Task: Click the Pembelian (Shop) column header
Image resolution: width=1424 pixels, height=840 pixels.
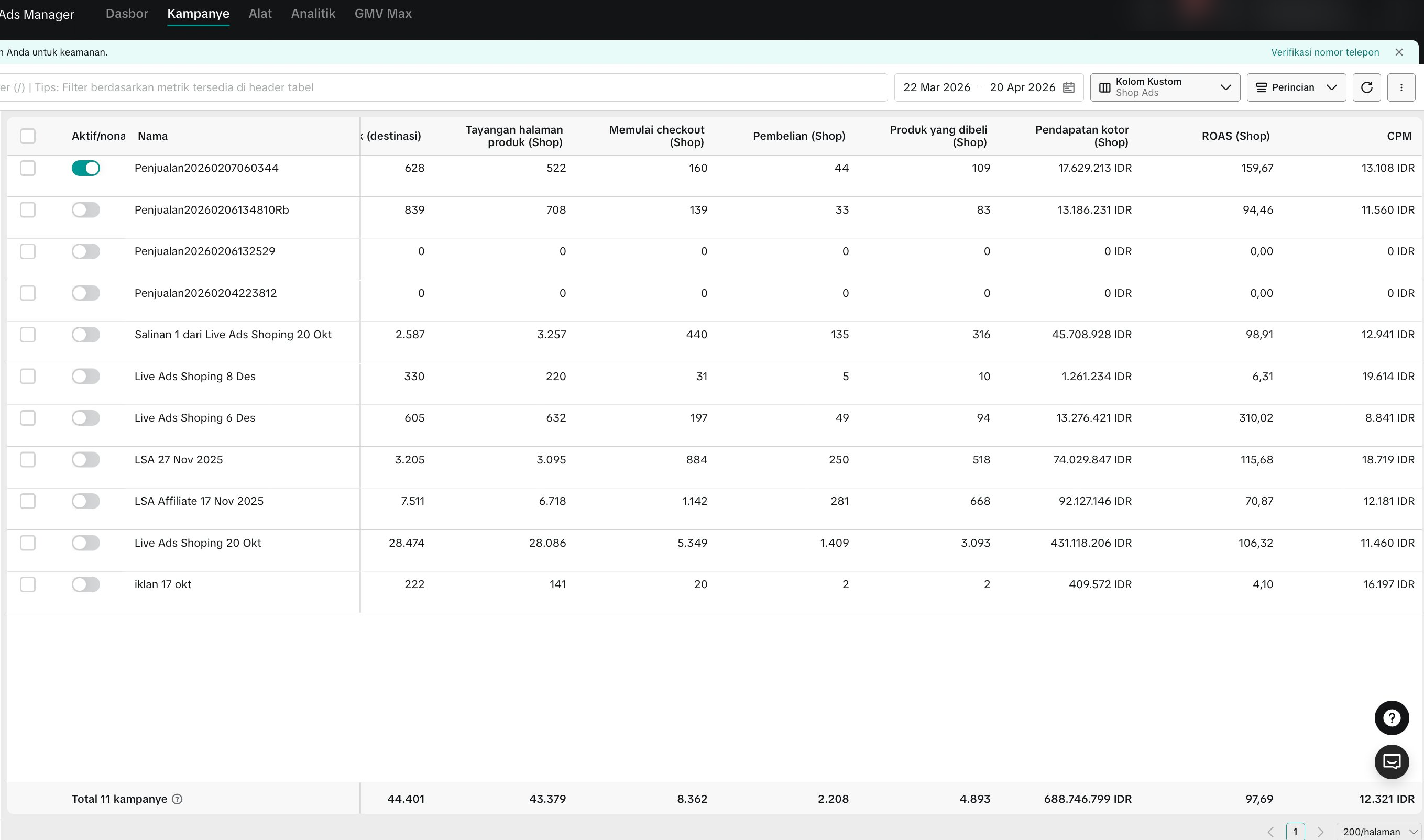Action: coord(798,136)
